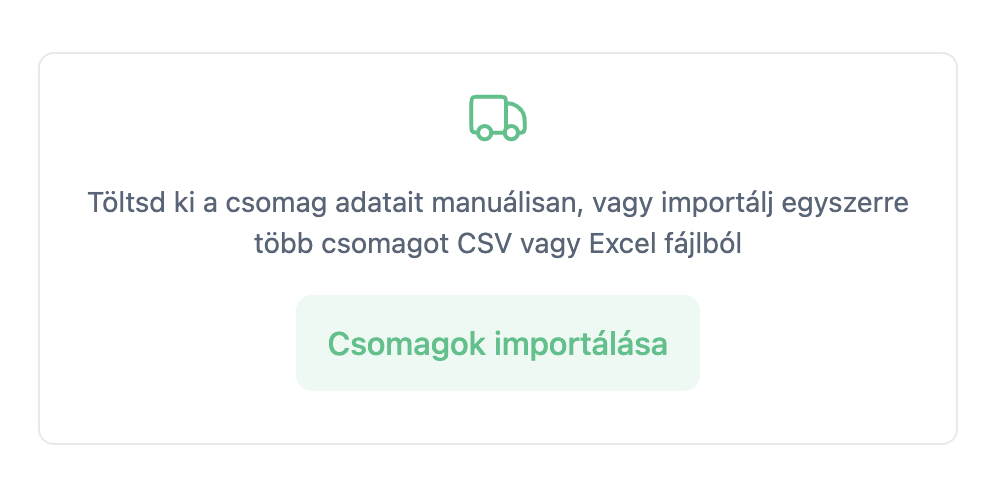The width and height of the screenshot is (1004, 490).
Task: Click the truck icon's rear wheel
Action: click(485, 132)
